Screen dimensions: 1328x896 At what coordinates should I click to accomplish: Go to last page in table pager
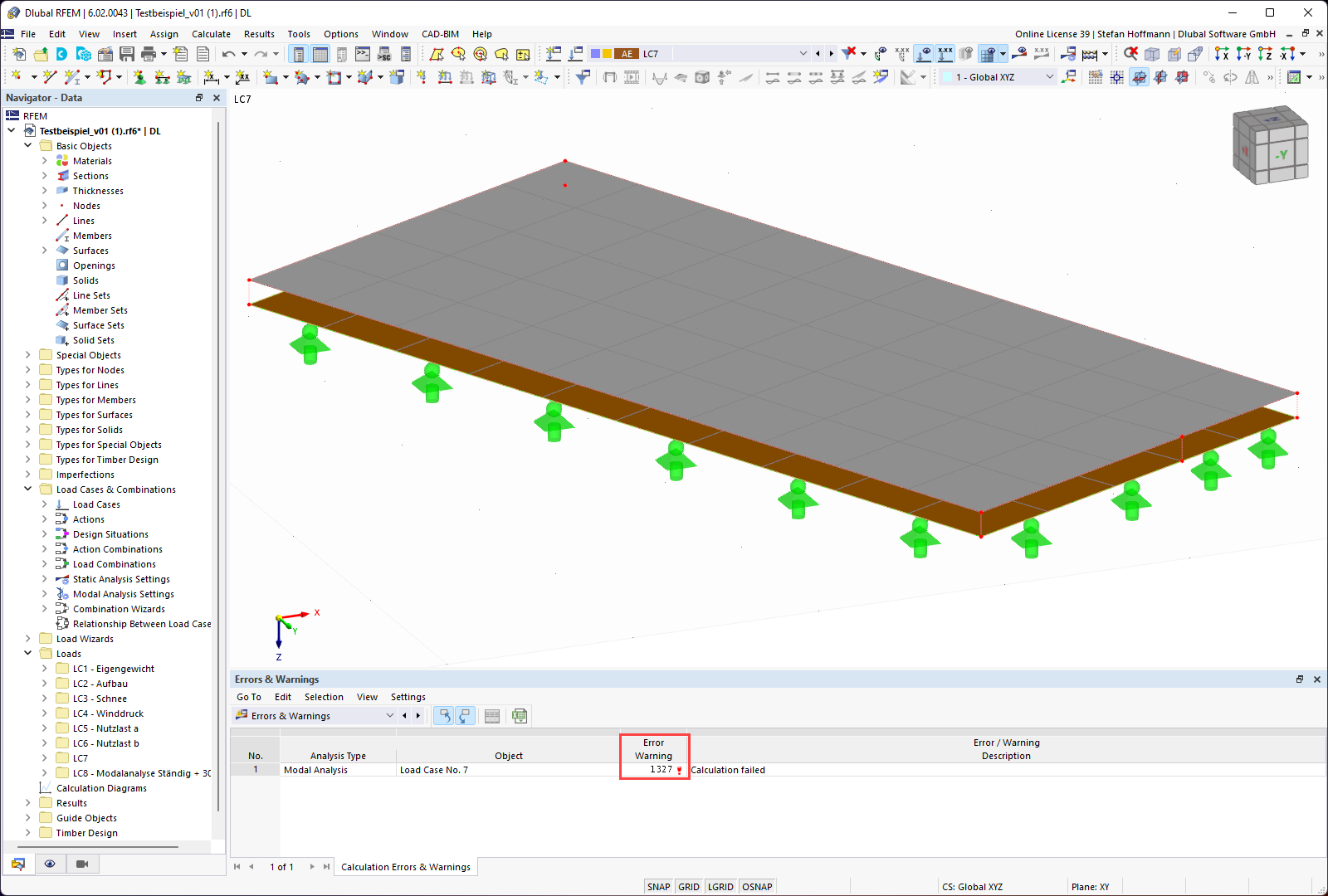tap(326, 867)
